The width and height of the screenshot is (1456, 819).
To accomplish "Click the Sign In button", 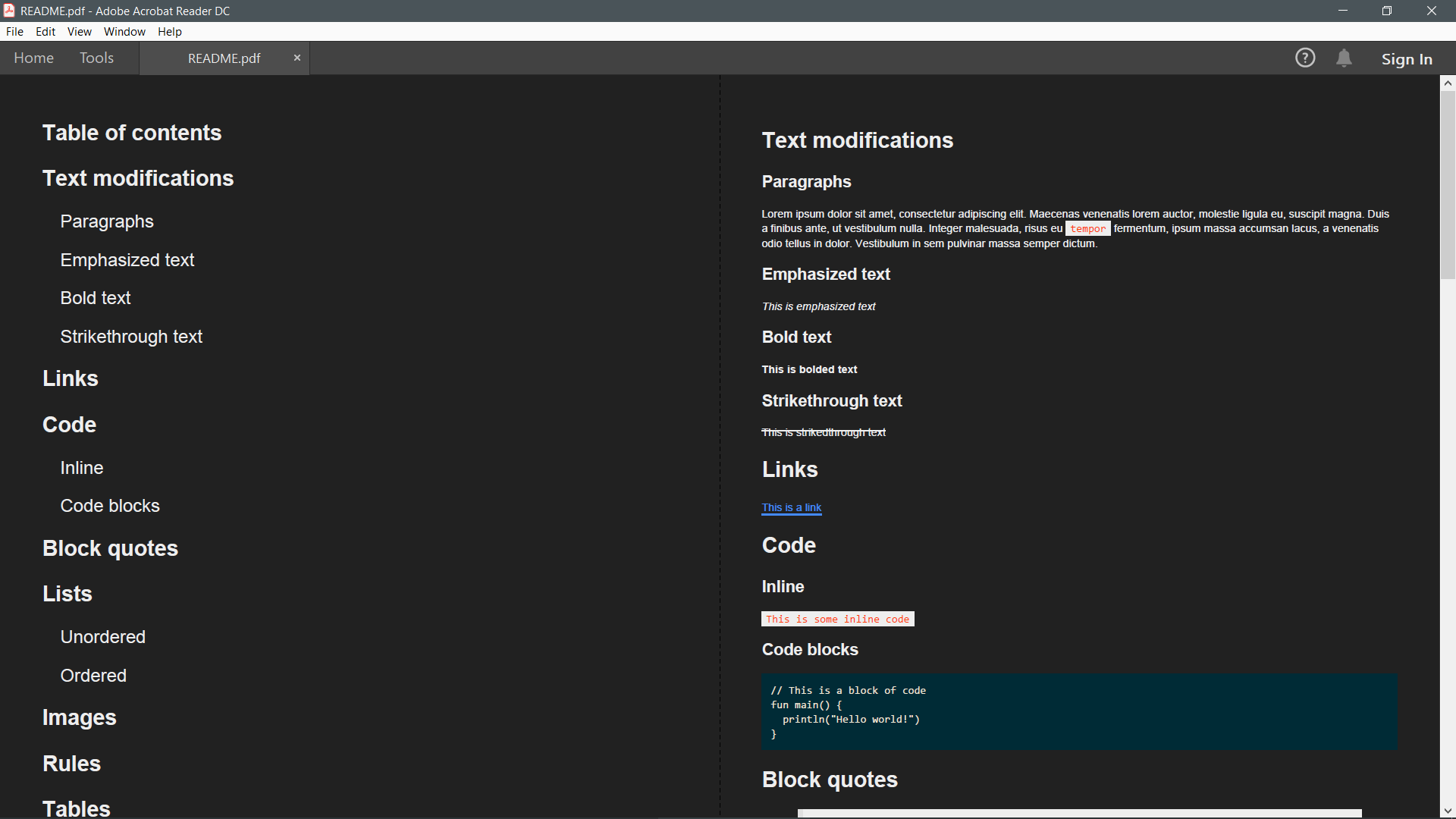I will click(1407, 59).
